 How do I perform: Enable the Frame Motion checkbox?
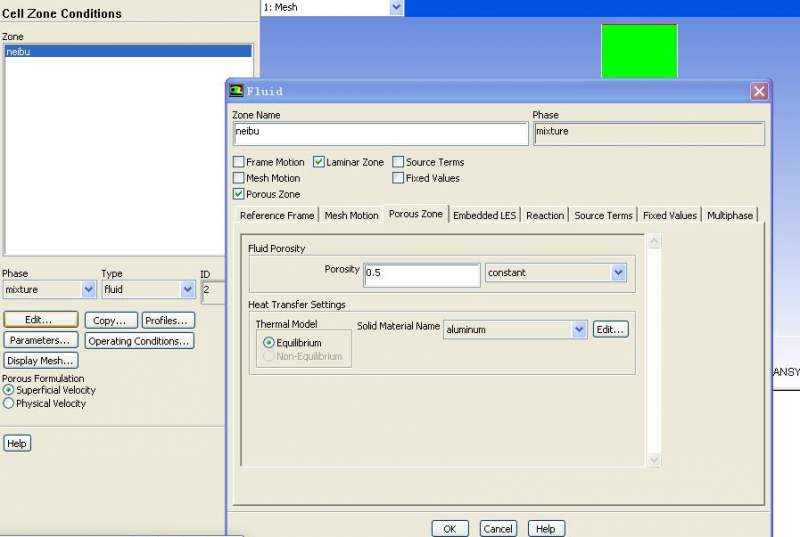[x=238, y=162]
